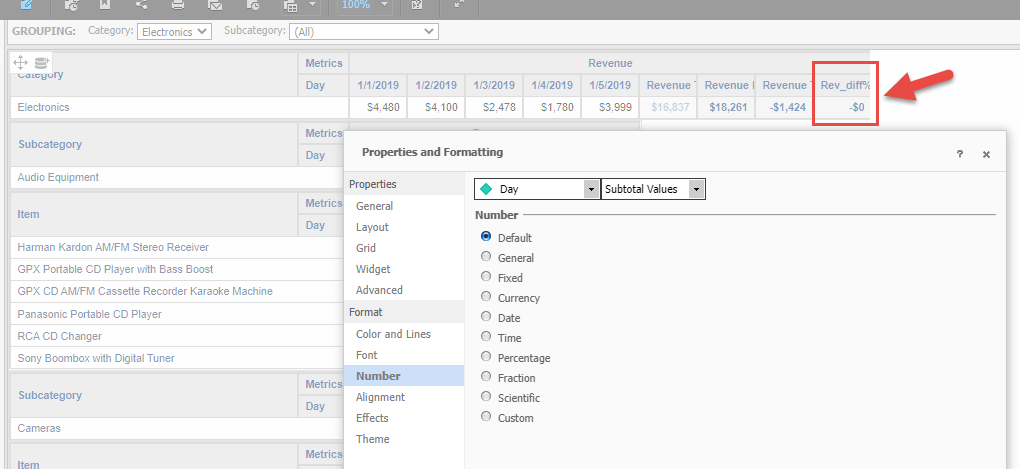Click the $4,100 revenue cell

[x=436, y=107]
